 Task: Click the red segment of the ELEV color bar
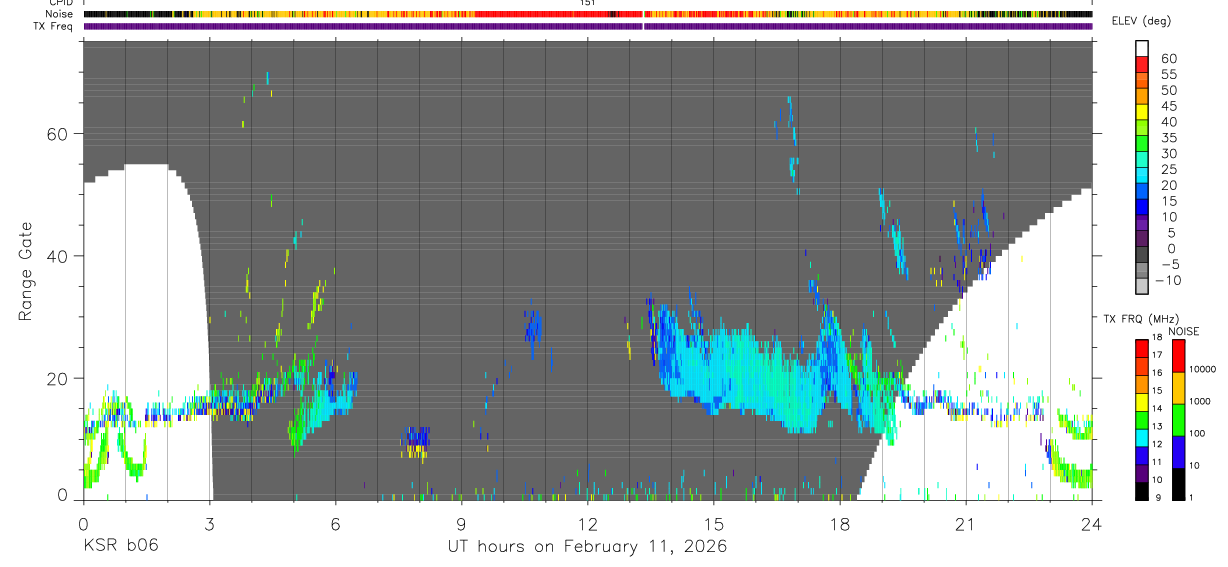[x=1142, y=63]
